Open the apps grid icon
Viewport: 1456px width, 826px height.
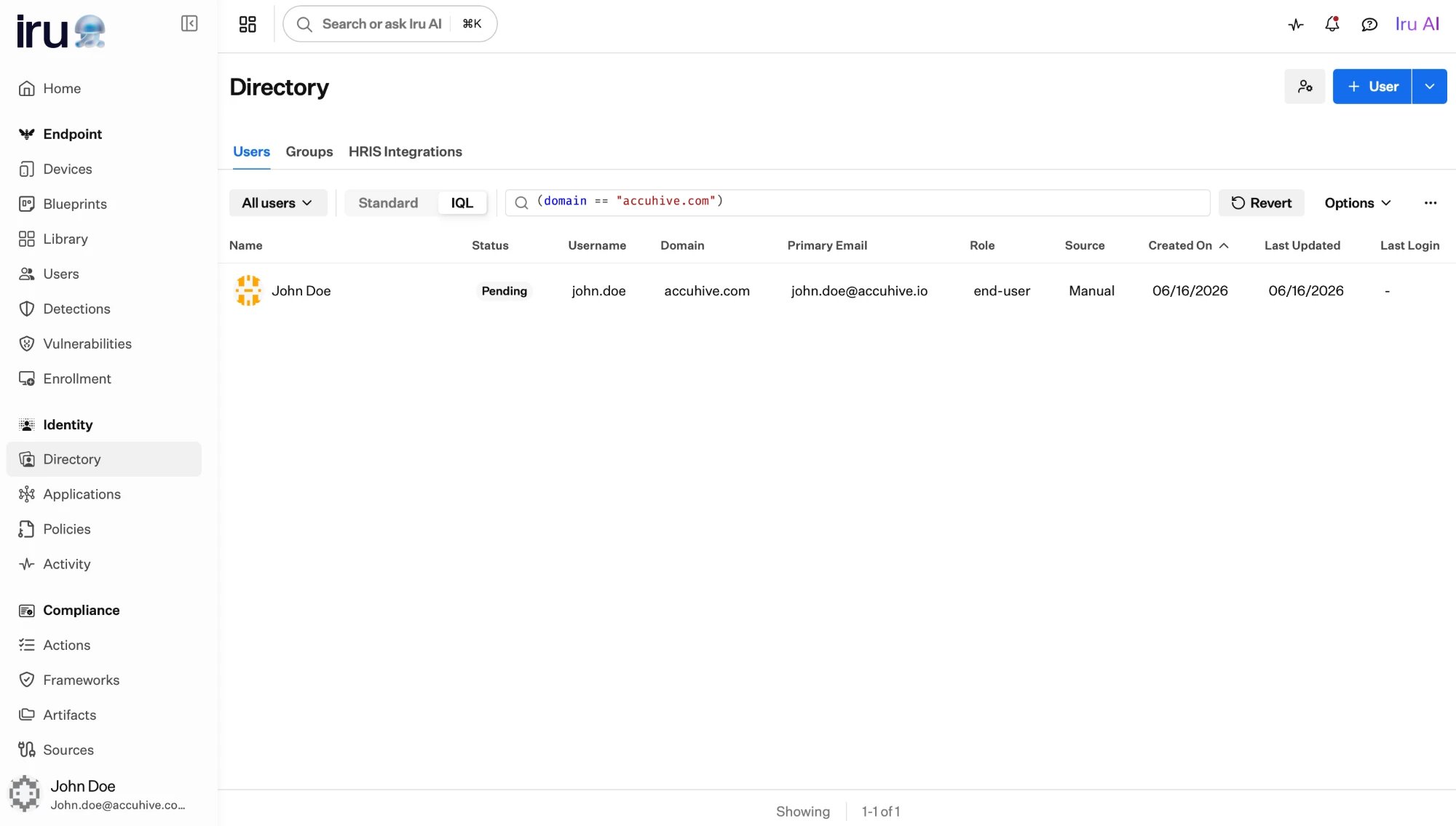coord(248,24)
